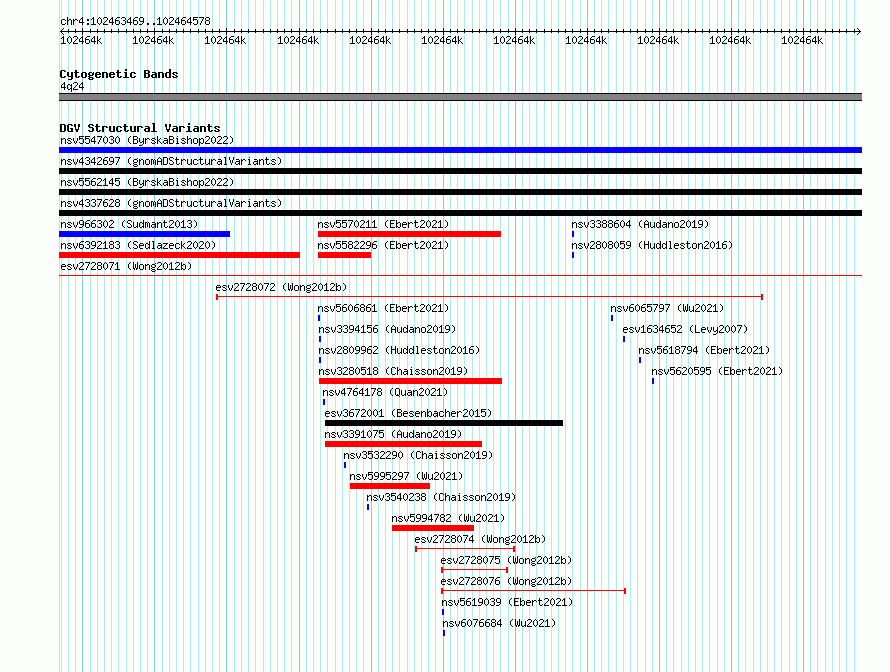This screenshot has height=672, width=890.
Task: Select the 4q24 band label
Action: pyautogui.click(x=72, y=86)
